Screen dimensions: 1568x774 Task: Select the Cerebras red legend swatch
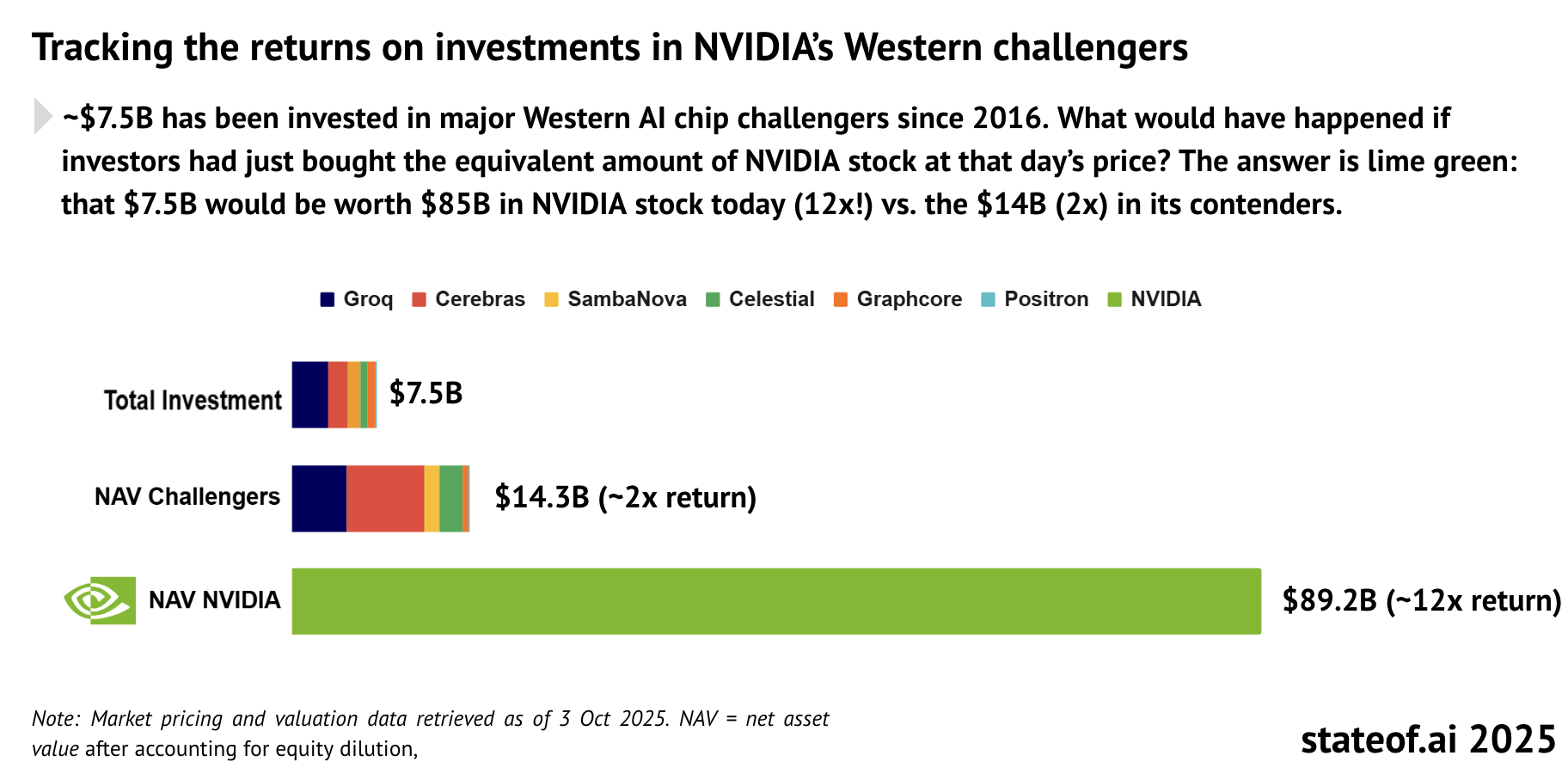coord(419,300)
